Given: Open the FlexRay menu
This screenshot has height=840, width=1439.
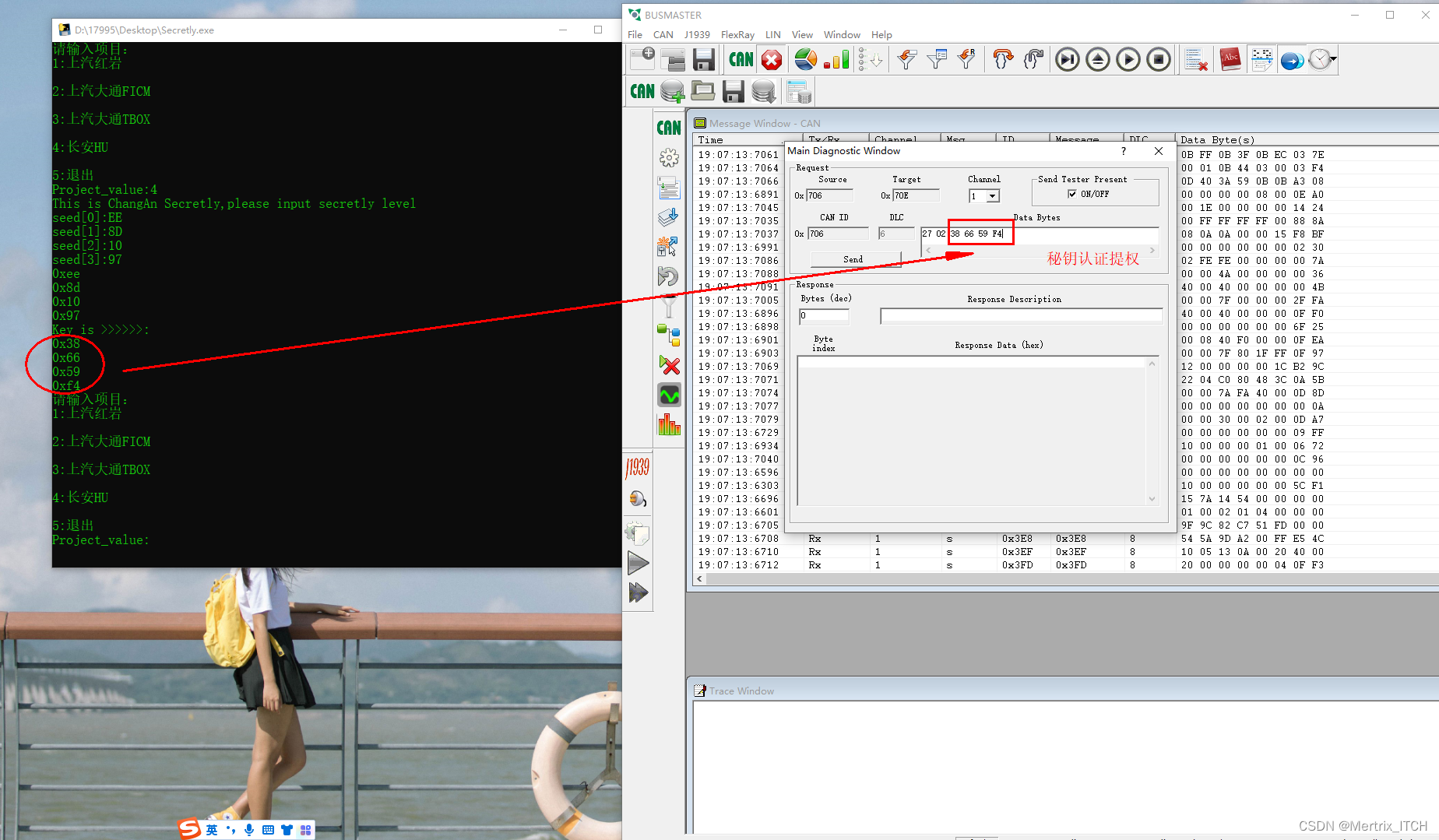Looking at the screenshot, I should point(737,35).
